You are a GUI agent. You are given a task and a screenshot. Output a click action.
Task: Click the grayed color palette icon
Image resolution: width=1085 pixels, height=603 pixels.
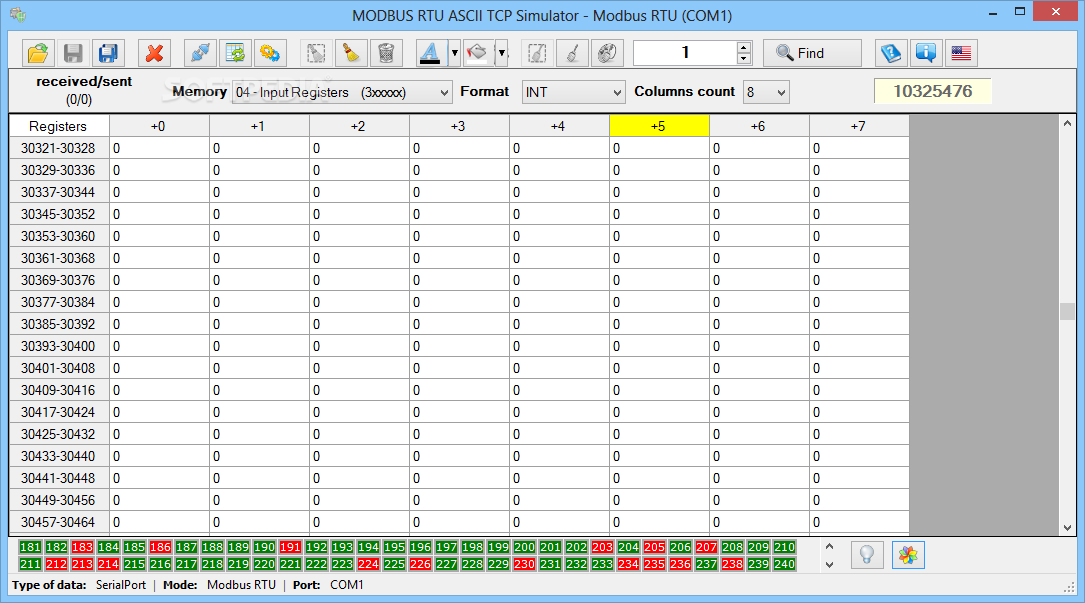pyautogui.click(x=607, y=53)
